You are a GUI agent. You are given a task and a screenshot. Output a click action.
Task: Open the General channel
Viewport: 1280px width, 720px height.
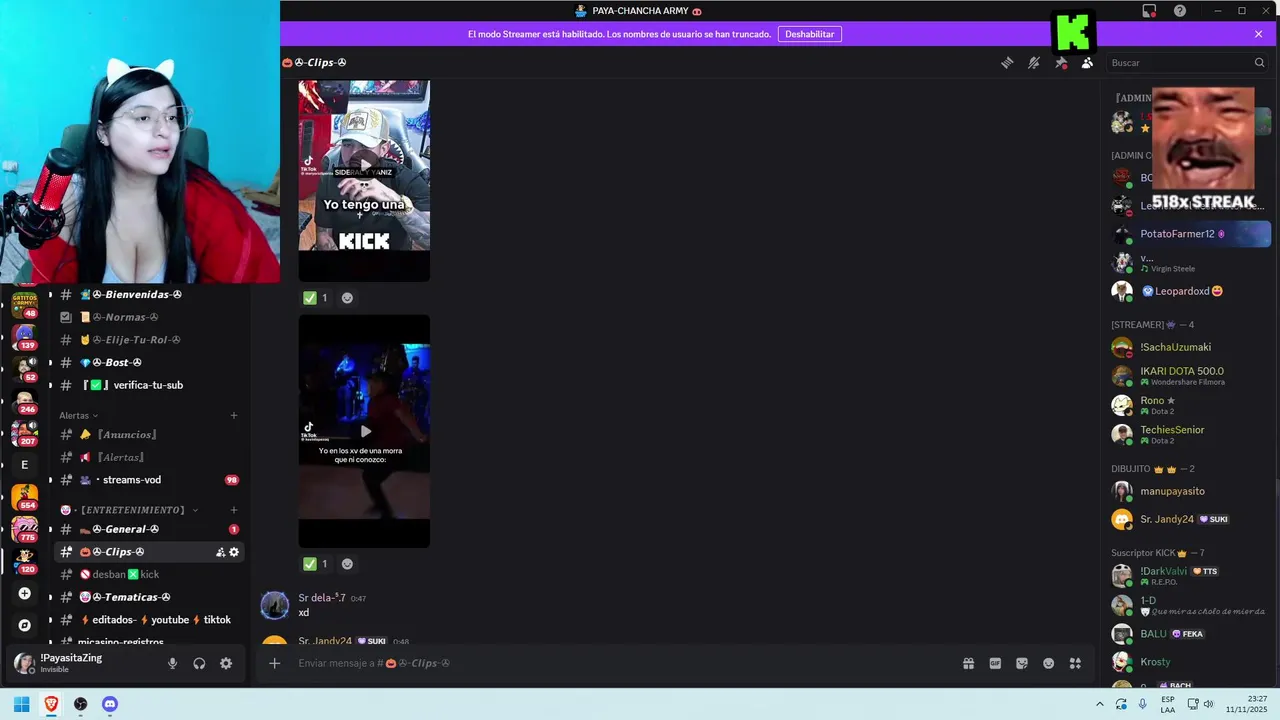click(148, 529)
